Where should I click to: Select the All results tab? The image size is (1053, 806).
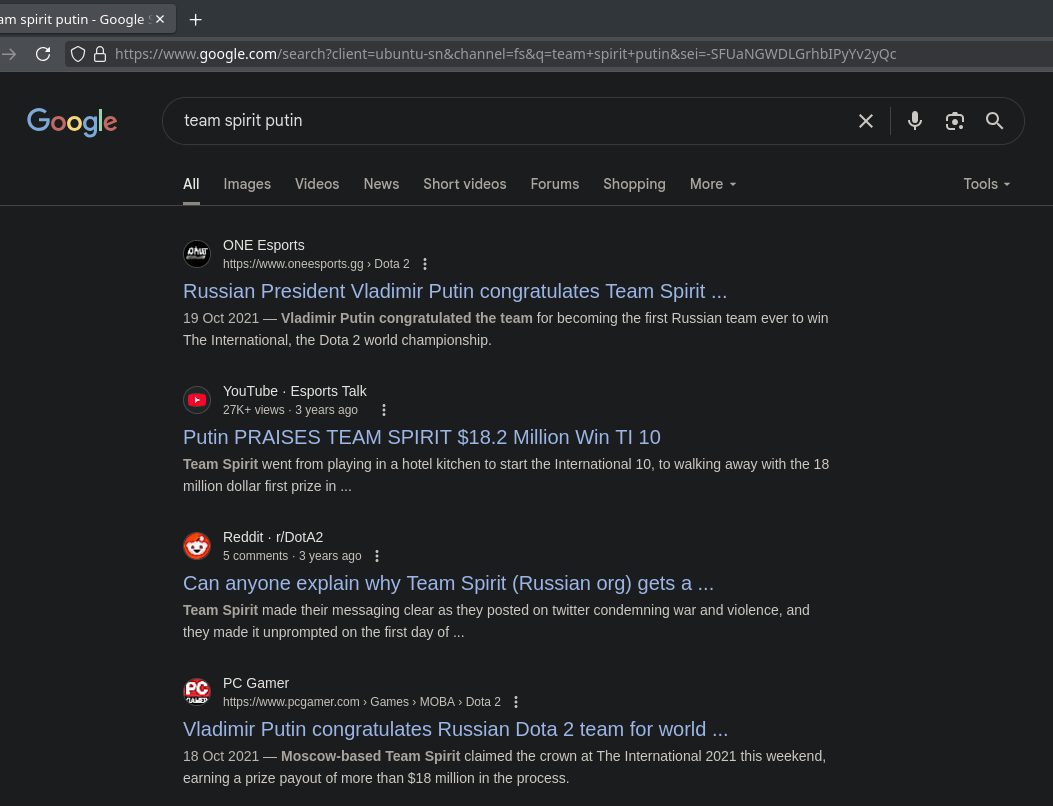pos(191,184)
